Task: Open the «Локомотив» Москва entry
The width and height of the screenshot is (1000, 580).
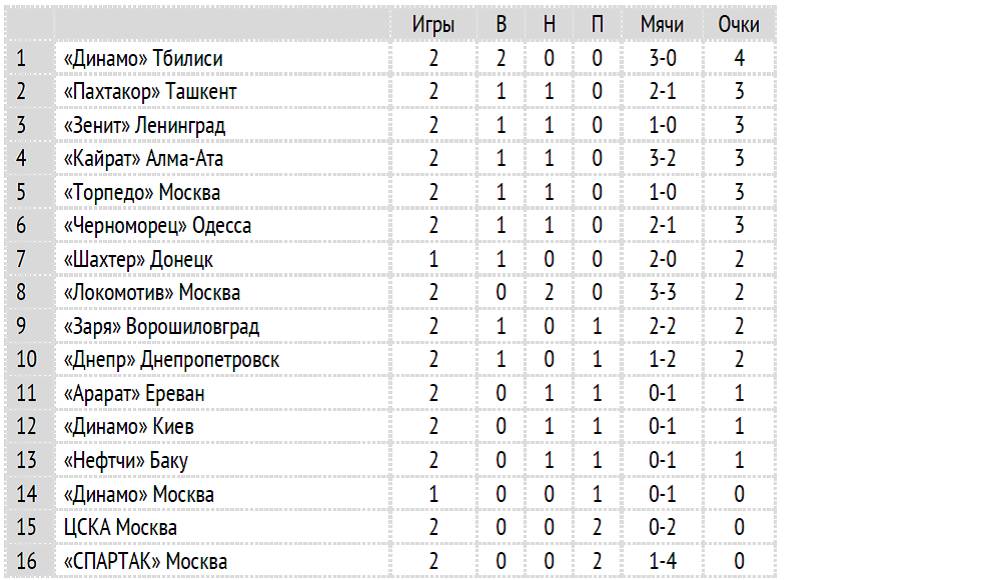Action: pos(152,293)
